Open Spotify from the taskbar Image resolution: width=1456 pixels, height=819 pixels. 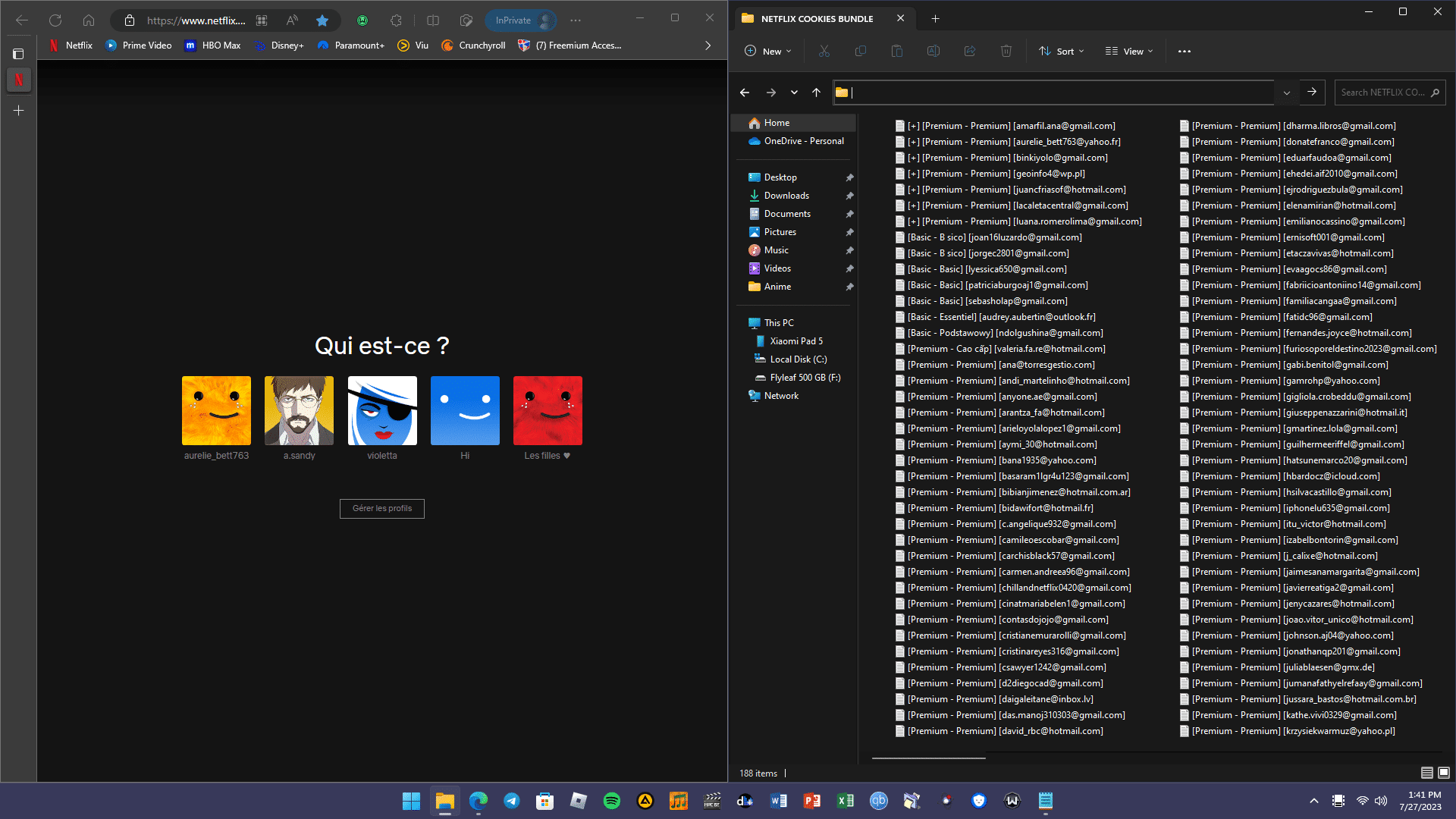[611, 801]
